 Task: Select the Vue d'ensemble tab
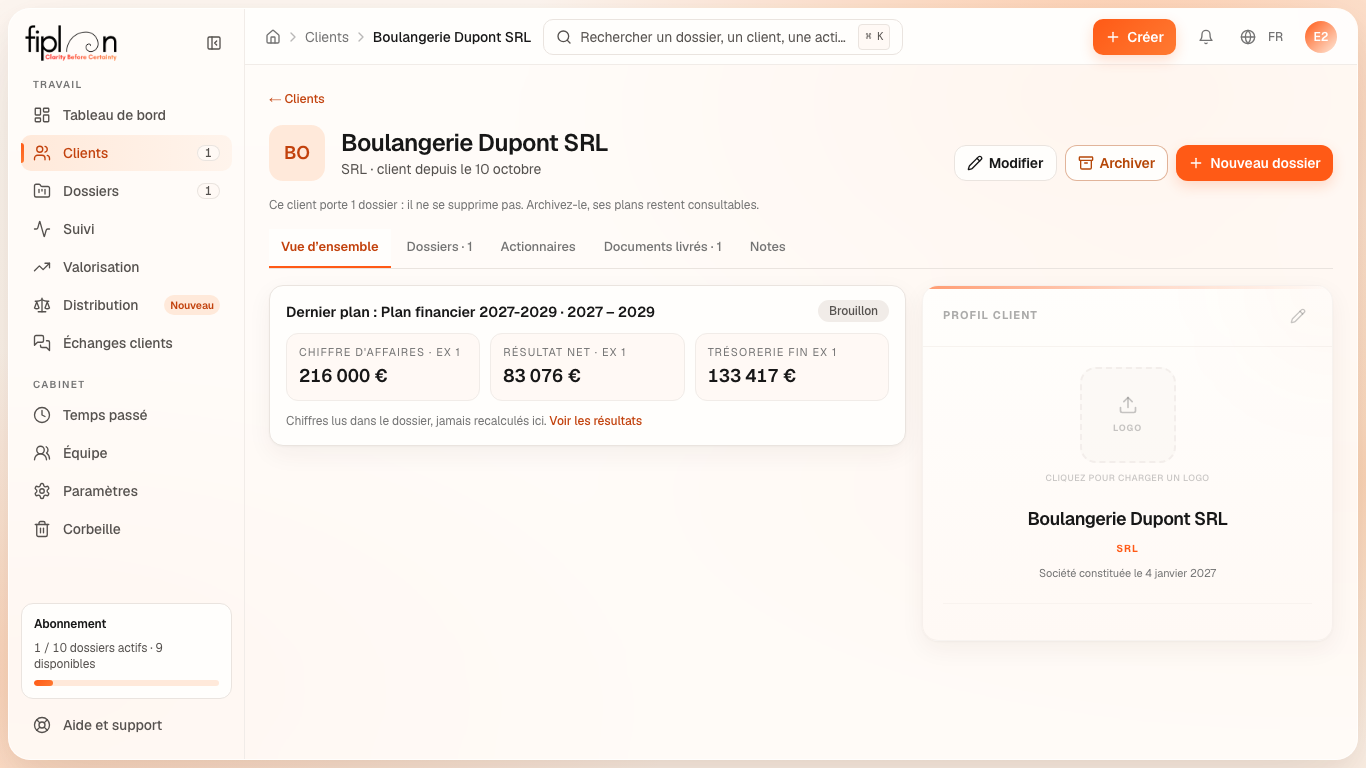click(330, 247)
